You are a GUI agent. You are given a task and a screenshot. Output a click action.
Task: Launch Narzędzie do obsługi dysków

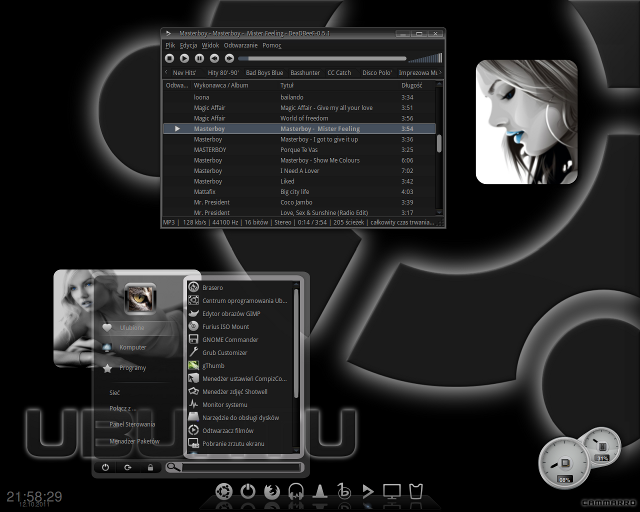(x=241, y=418)
